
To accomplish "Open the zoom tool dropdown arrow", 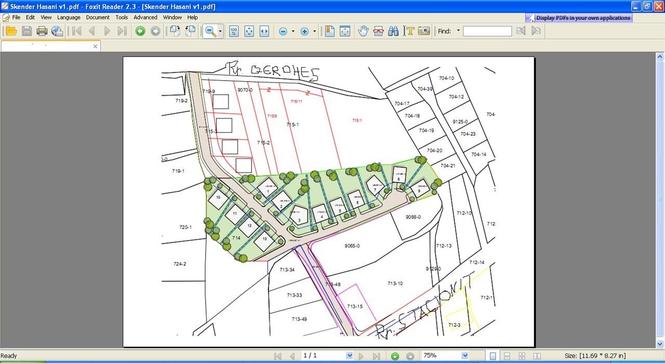I will [x=220, y=31].
